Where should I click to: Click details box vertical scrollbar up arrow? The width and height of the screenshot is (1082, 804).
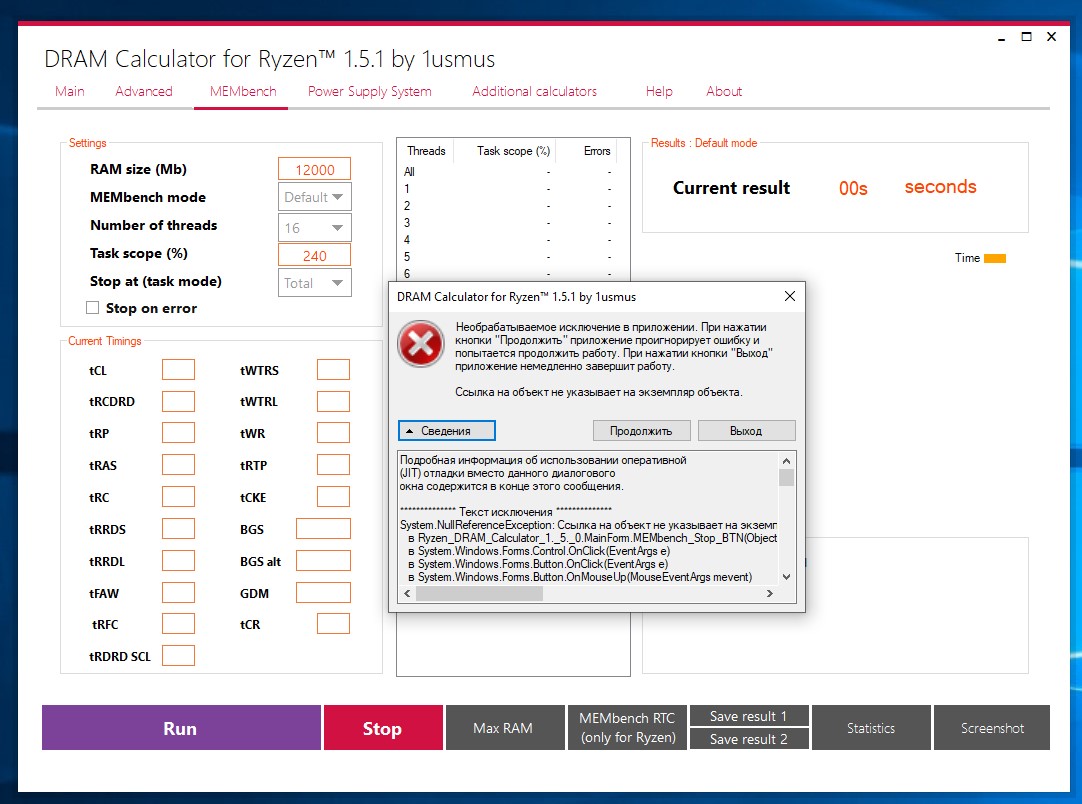point(787,460)
